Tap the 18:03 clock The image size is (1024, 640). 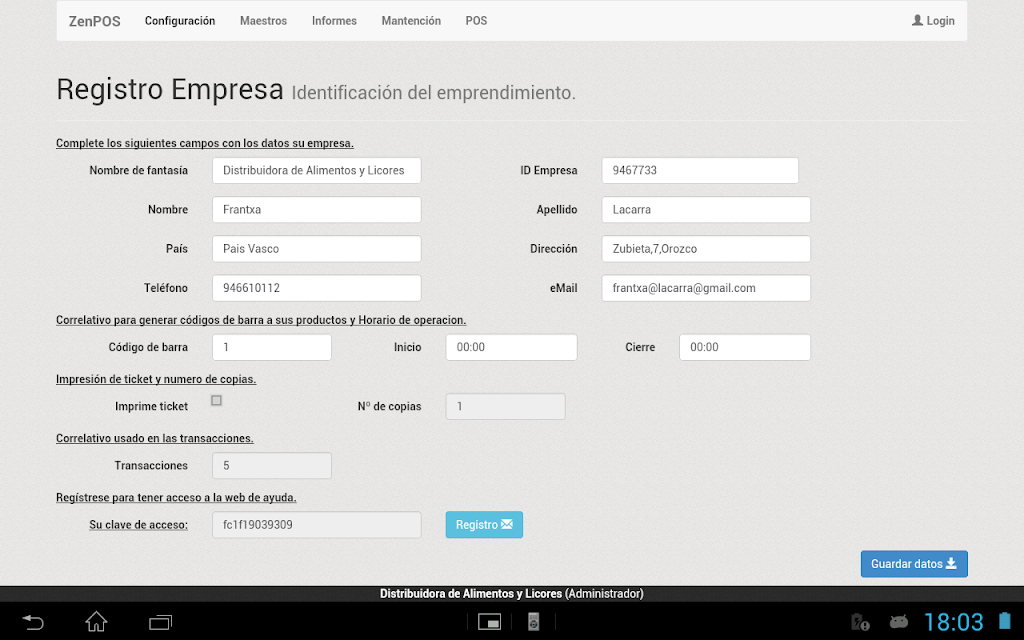coord(953,622)
